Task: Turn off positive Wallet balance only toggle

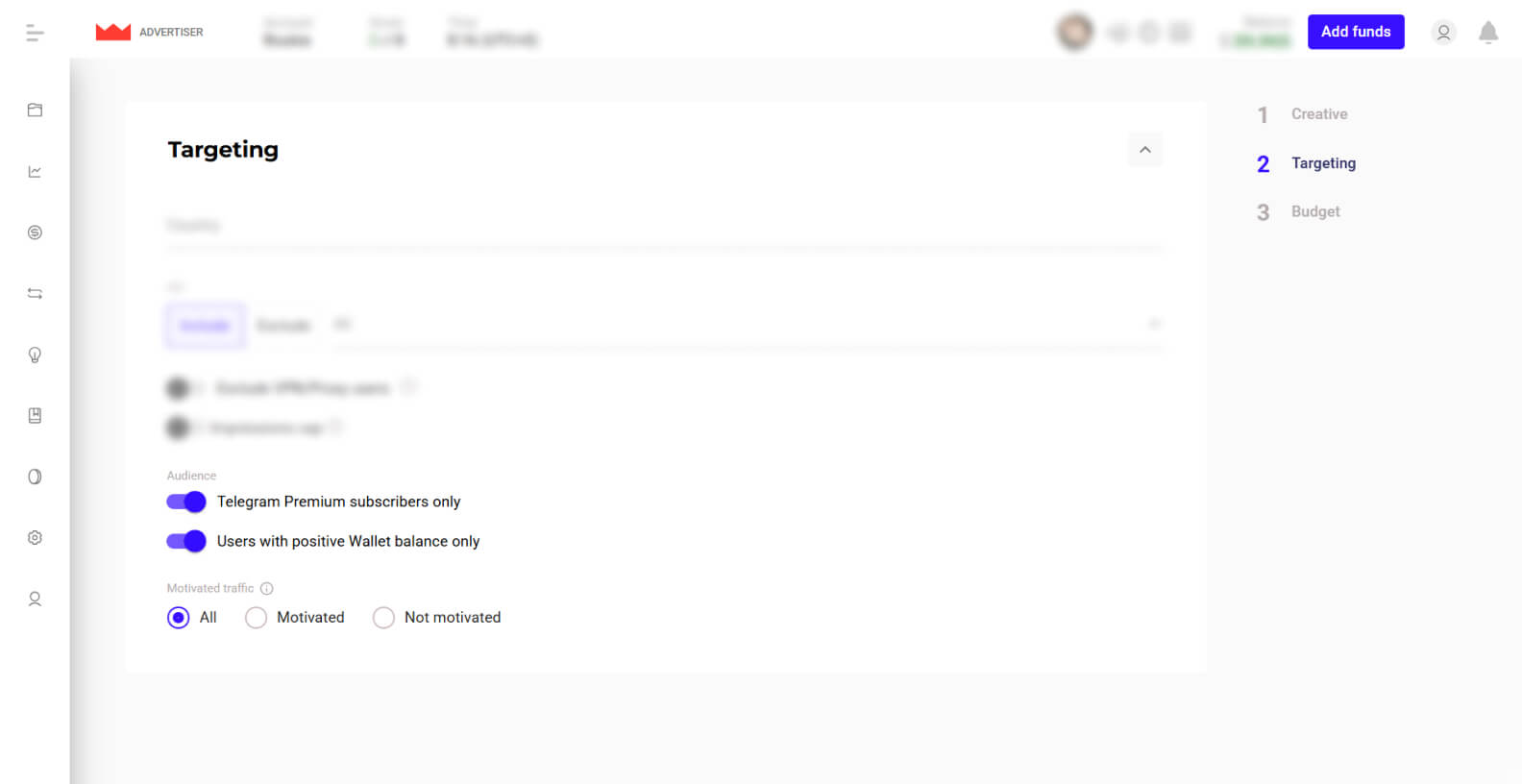Action: [186, 541]
